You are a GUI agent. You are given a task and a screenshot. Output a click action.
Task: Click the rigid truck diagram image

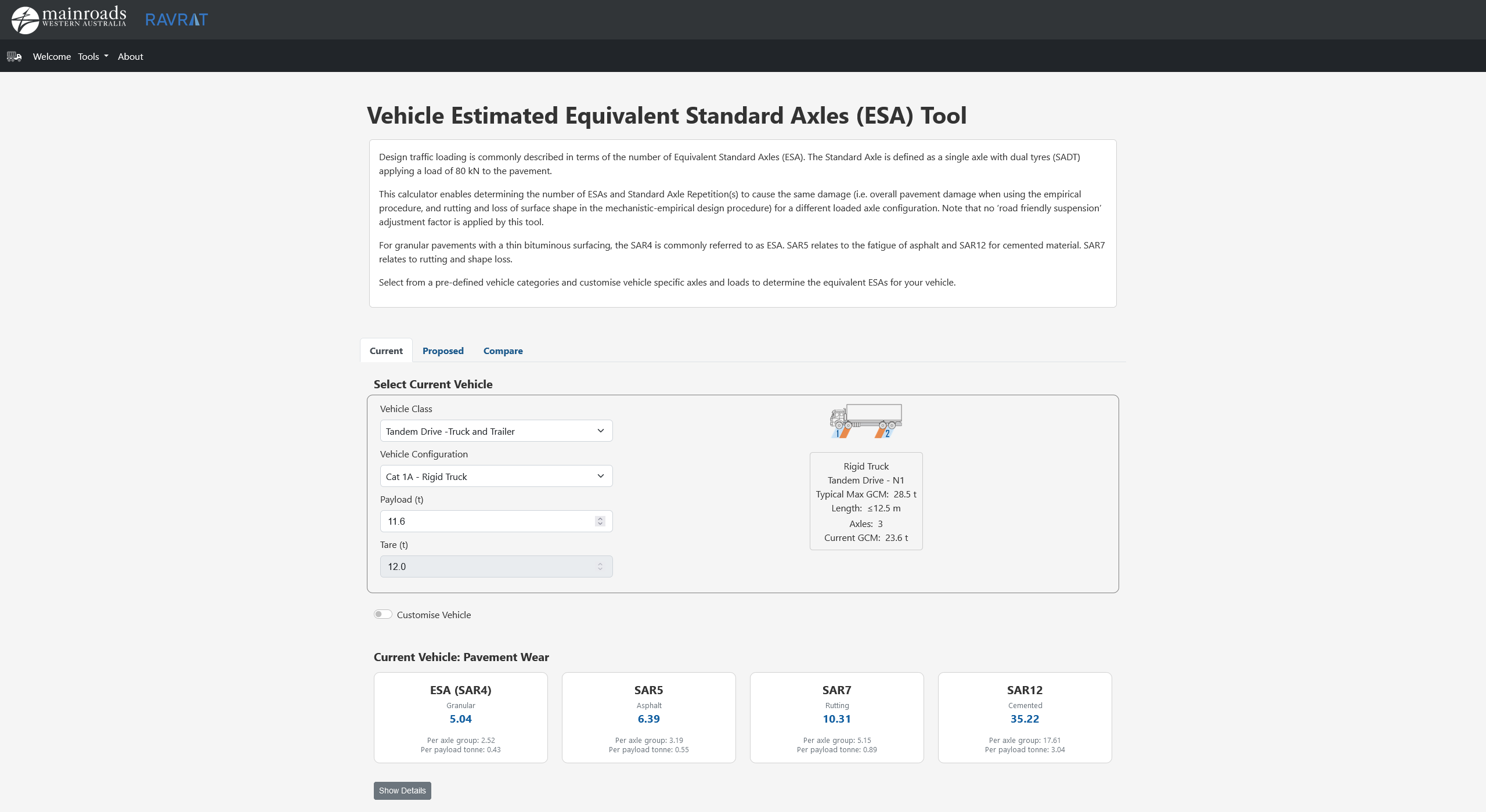coord(865,421)
